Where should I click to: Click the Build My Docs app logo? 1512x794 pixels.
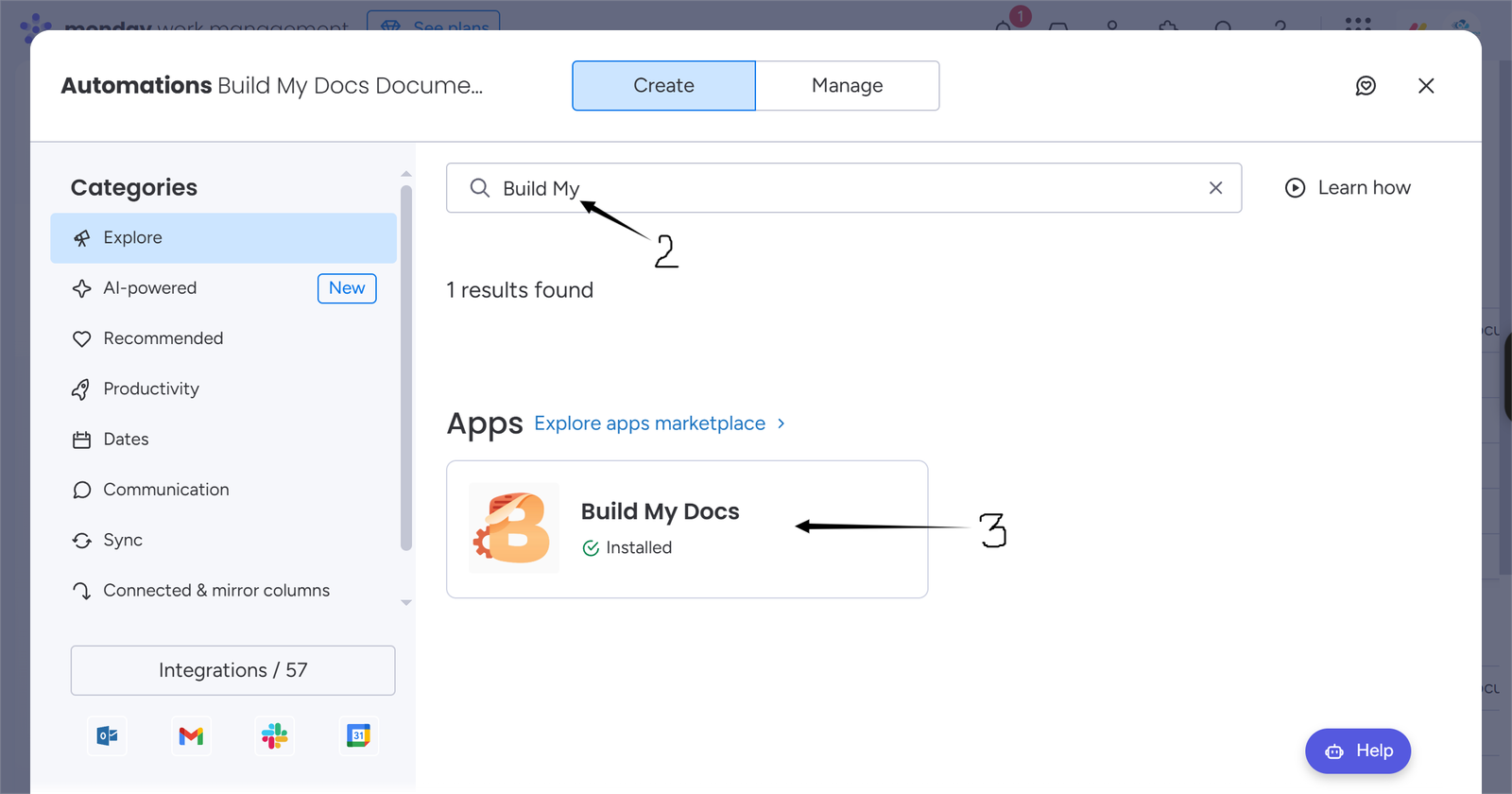coord(514,528)
